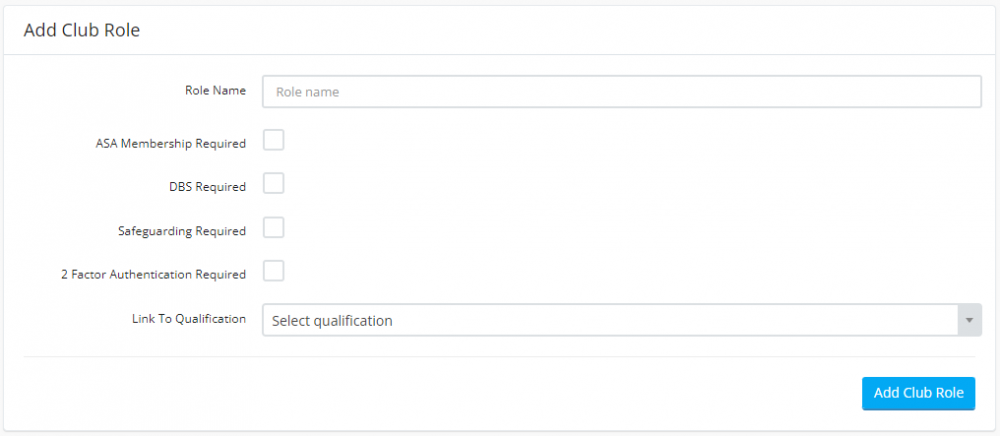Submit with the blue Add Club Role button
The height and width of the screenshot is (436, 1000).
click(918, 393)
